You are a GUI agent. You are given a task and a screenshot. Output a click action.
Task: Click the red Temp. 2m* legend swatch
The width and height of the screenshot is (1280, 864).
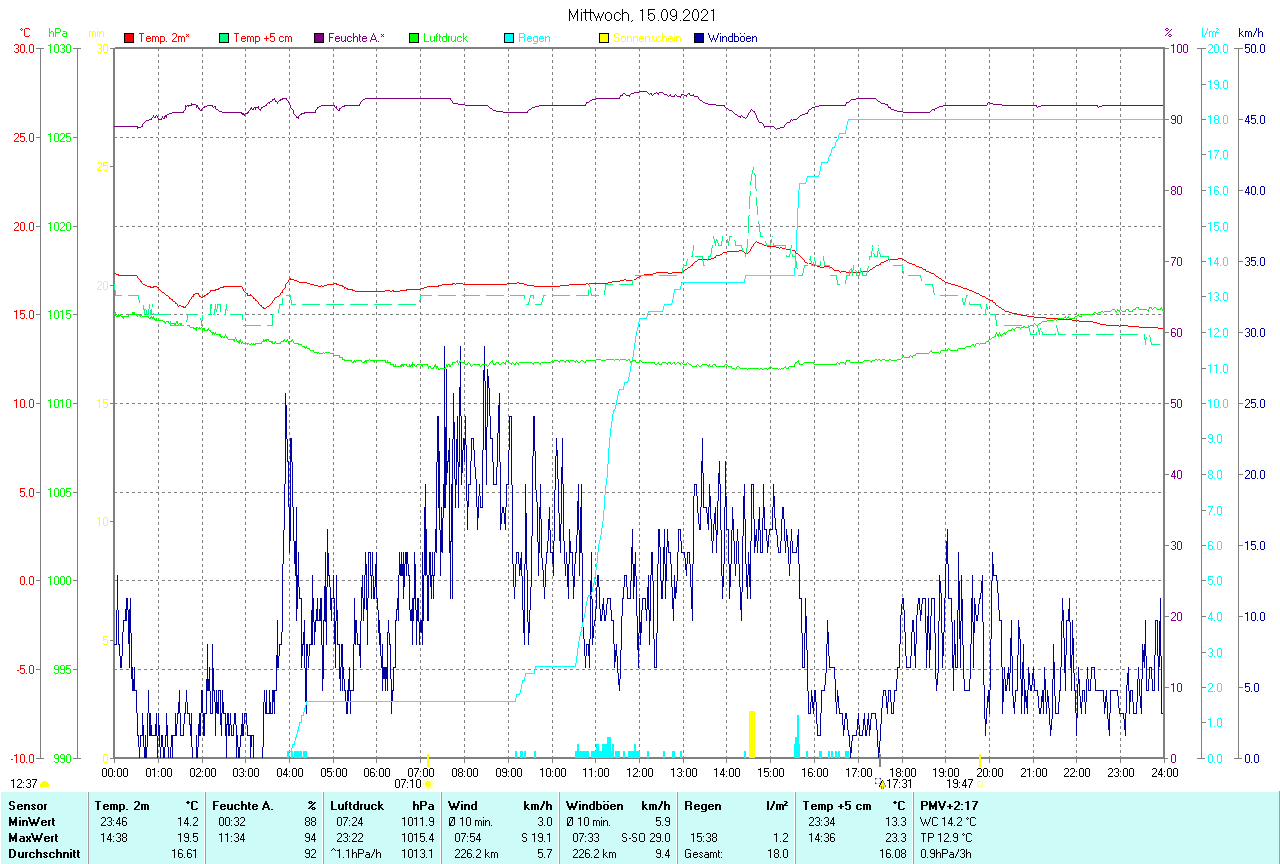(x=129, y=38)
